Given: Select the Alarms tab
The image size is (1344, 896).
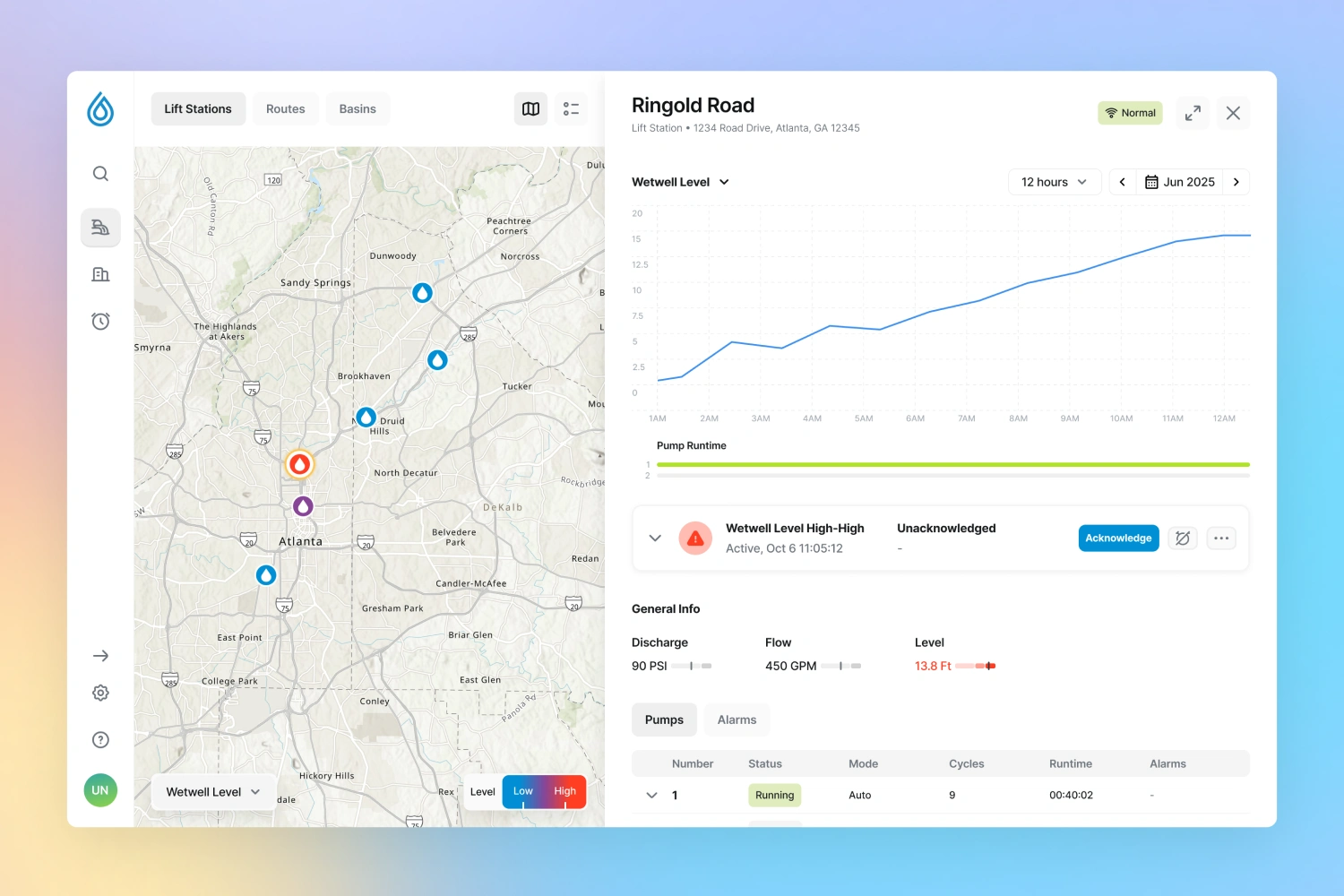Looking at the screenshot, I should [737, 719].
